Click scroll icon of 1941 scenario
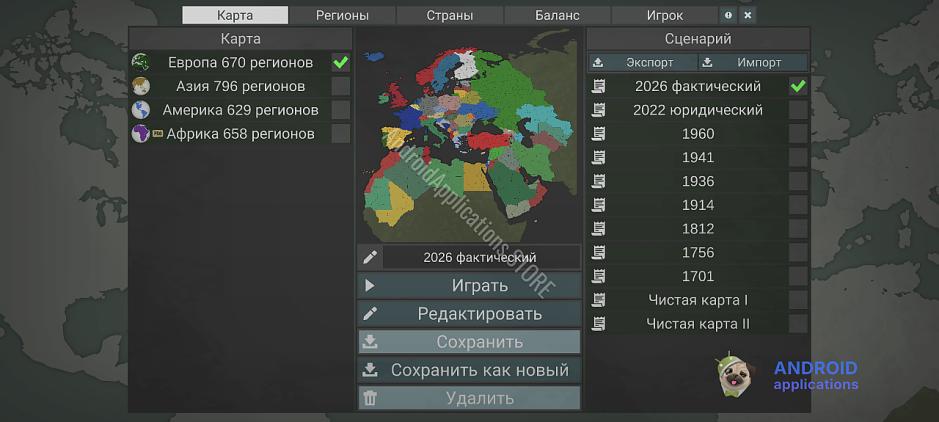This screenshot has width=939, height=422. point(598,157)
